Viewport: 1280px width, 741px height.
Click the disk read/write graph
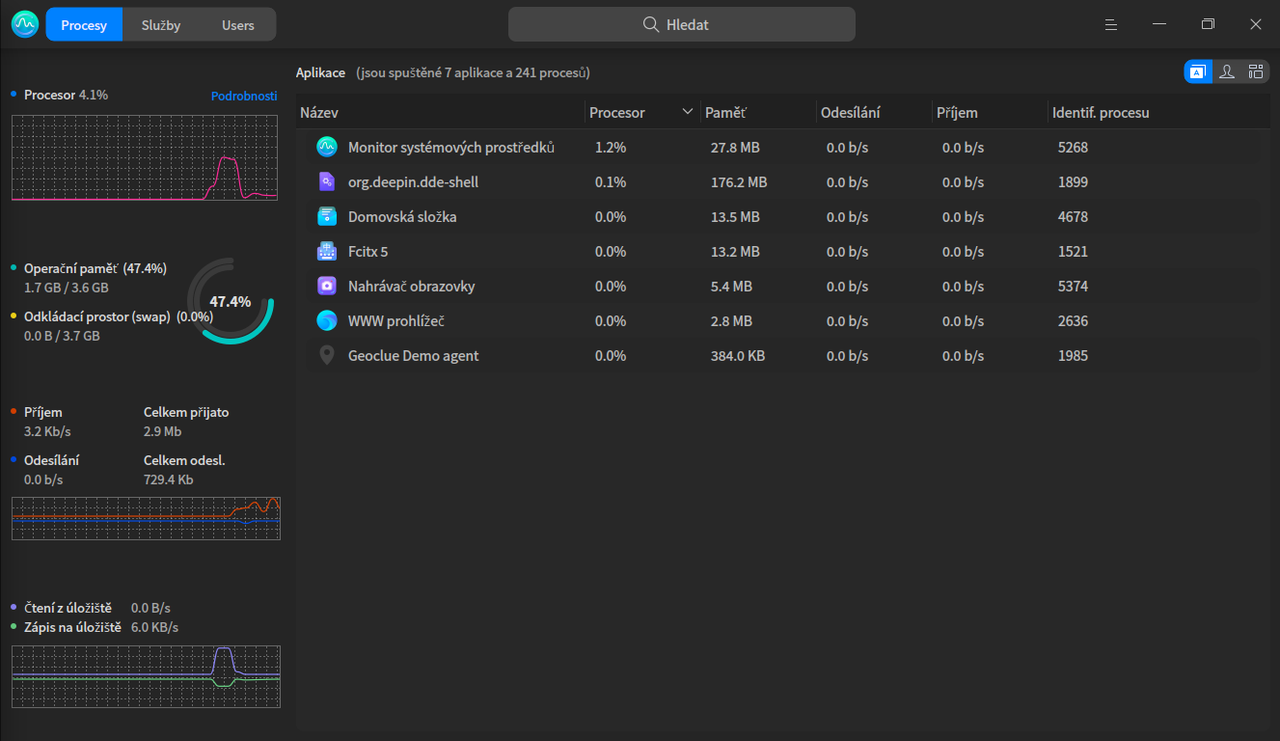146,676
